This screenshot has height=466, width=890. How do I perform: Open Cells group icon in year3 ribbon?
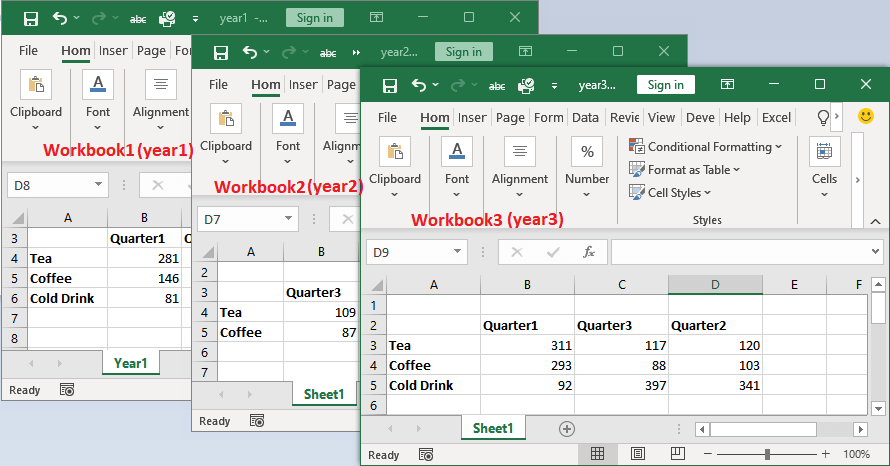824,152
